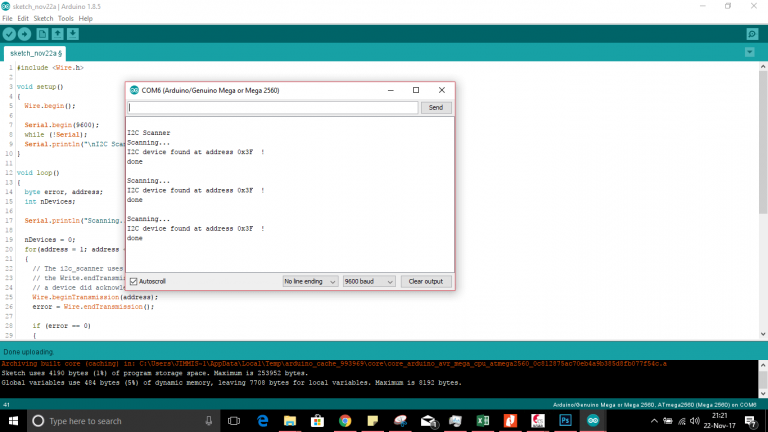Click the console scrollbar up arrow
Image resolution: width=768 pixels, height=432 pixels.
point(763,365)
